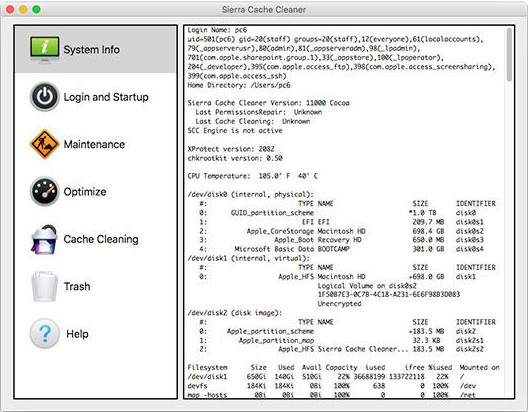Screen dimensions: 528x412
Task: Click the 'Last Cache Cleaning: Unknown' line
Action: (x=253, y=121)
